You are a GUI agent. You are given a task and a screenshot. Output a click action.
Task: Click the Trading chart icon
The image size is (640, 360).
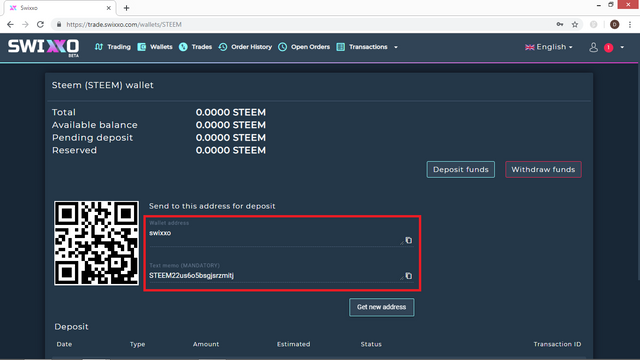(99, 47)
